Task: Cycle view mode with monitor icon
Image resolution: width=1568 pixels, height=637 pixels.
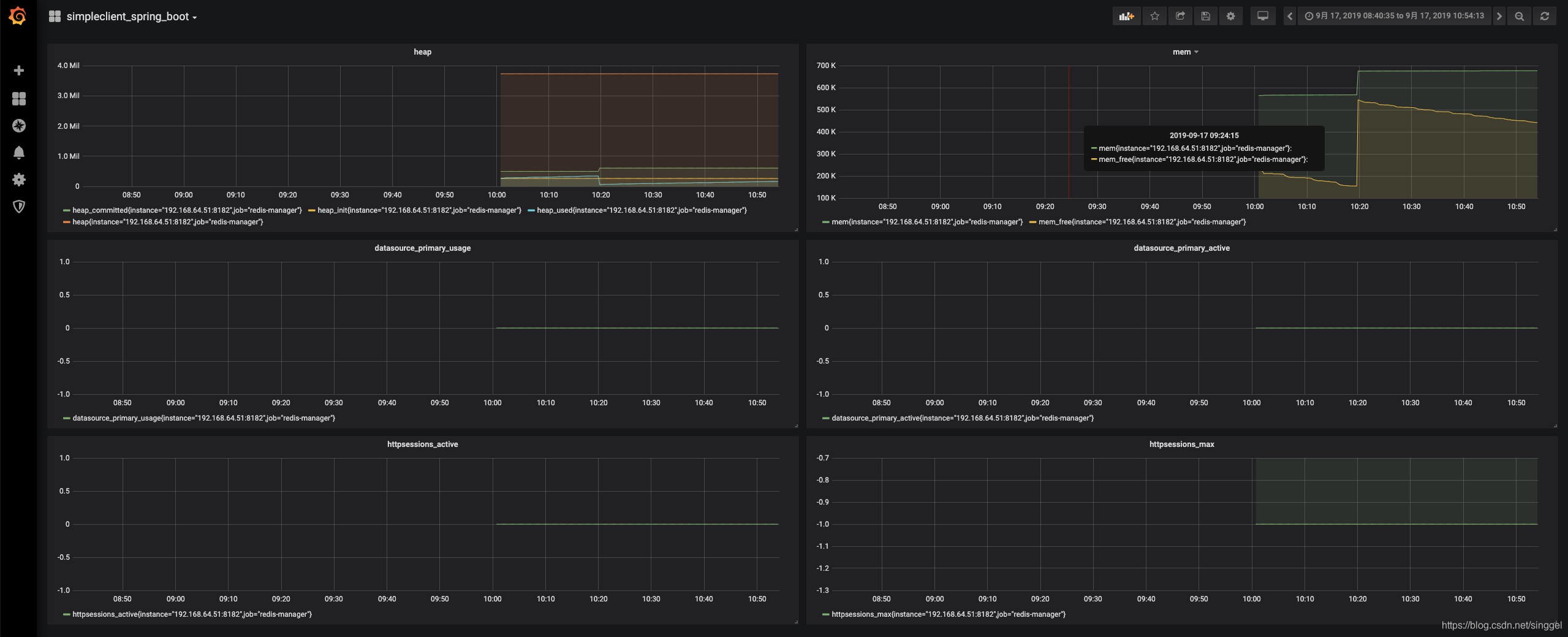Action: click(x=1263, y=16)
